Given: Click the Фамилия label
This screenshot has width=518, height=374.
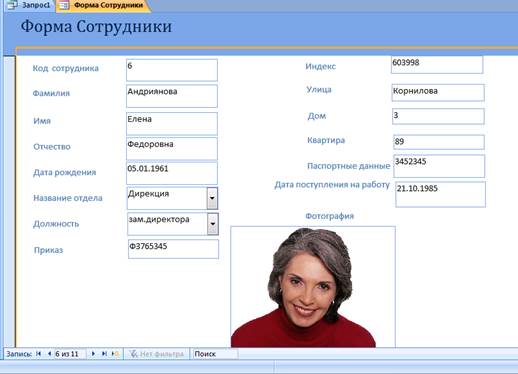Looking at the screenshot, I should [x=51, y=93].
